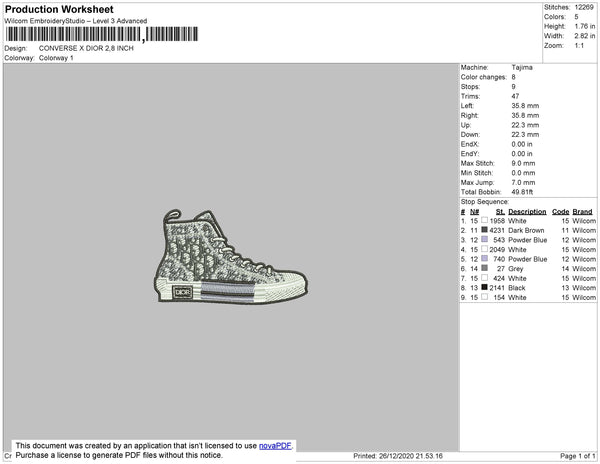The height and width of the screenshot is (464, 600).
Task: Click the Trims value '47'
Action: 515,96
